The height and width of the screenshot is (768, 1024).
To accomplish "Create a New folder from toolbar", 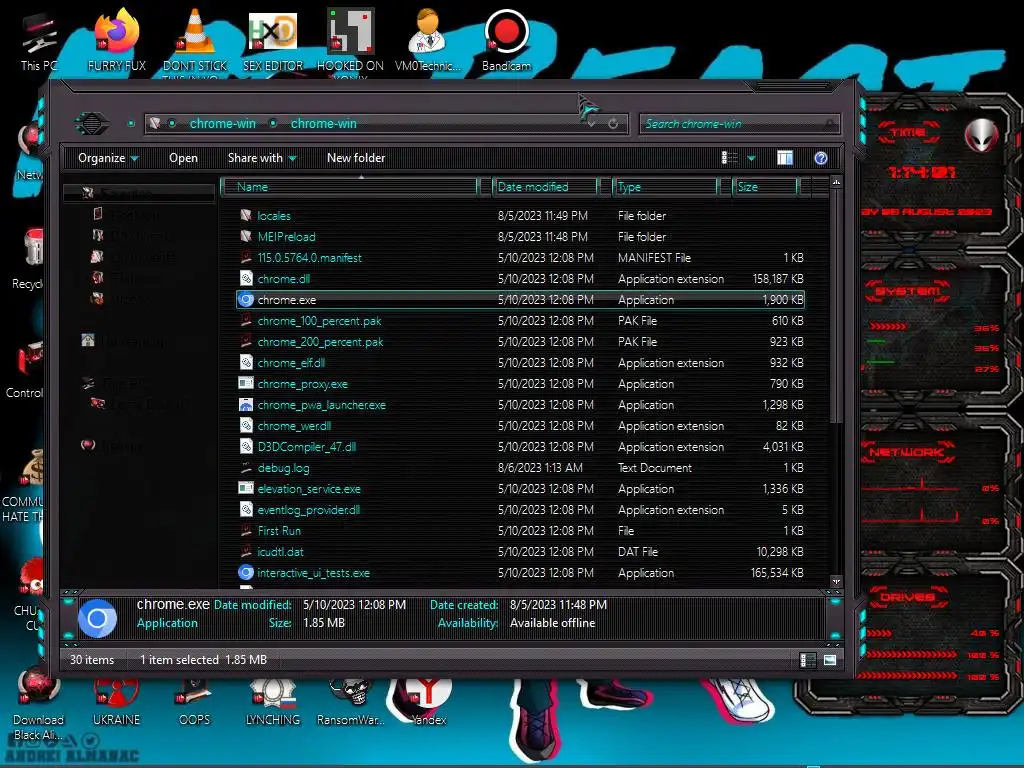I will tap(356, 158).
